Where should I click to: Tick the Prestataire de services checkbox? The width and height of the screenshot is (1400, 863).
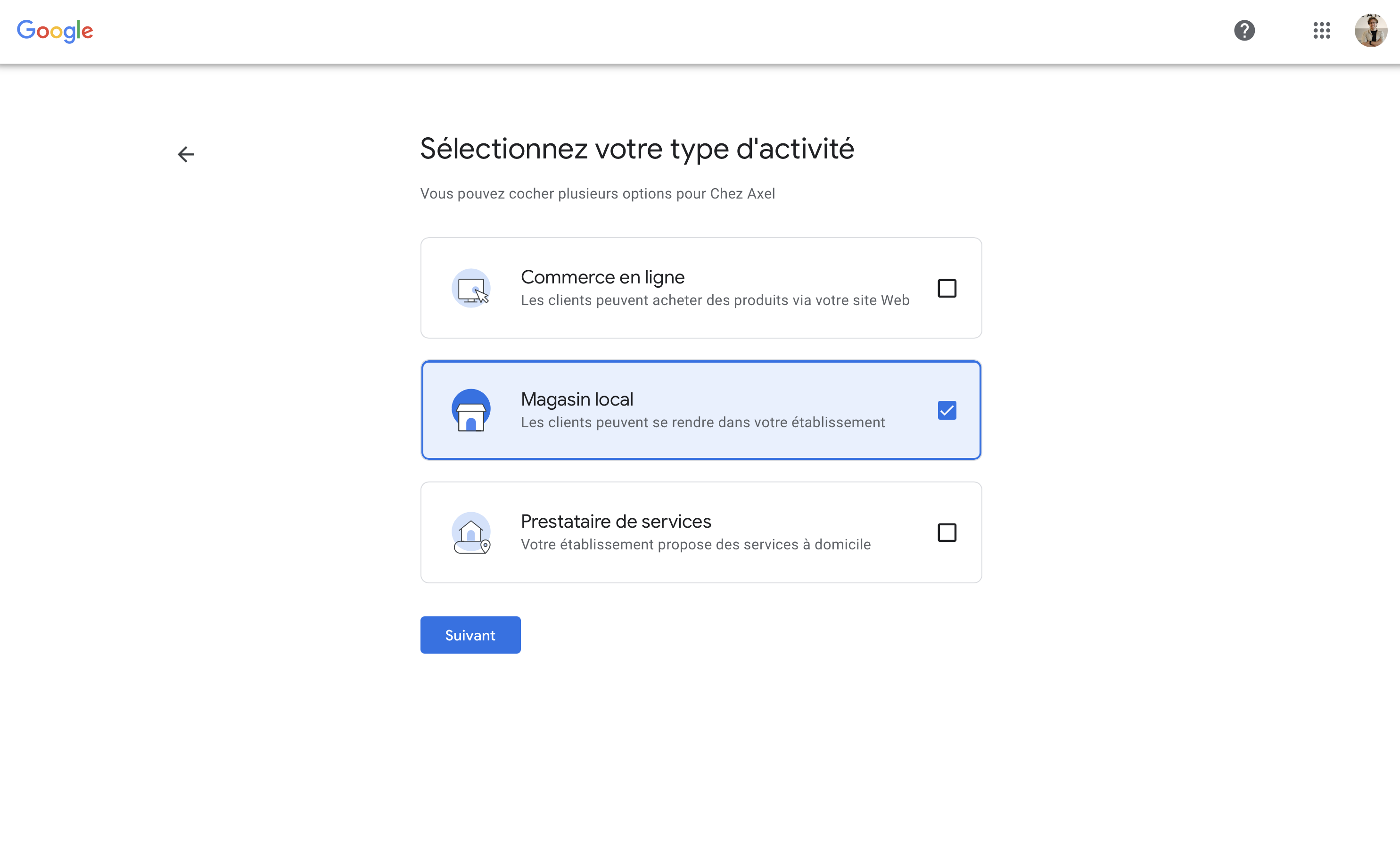click(947, 532)
